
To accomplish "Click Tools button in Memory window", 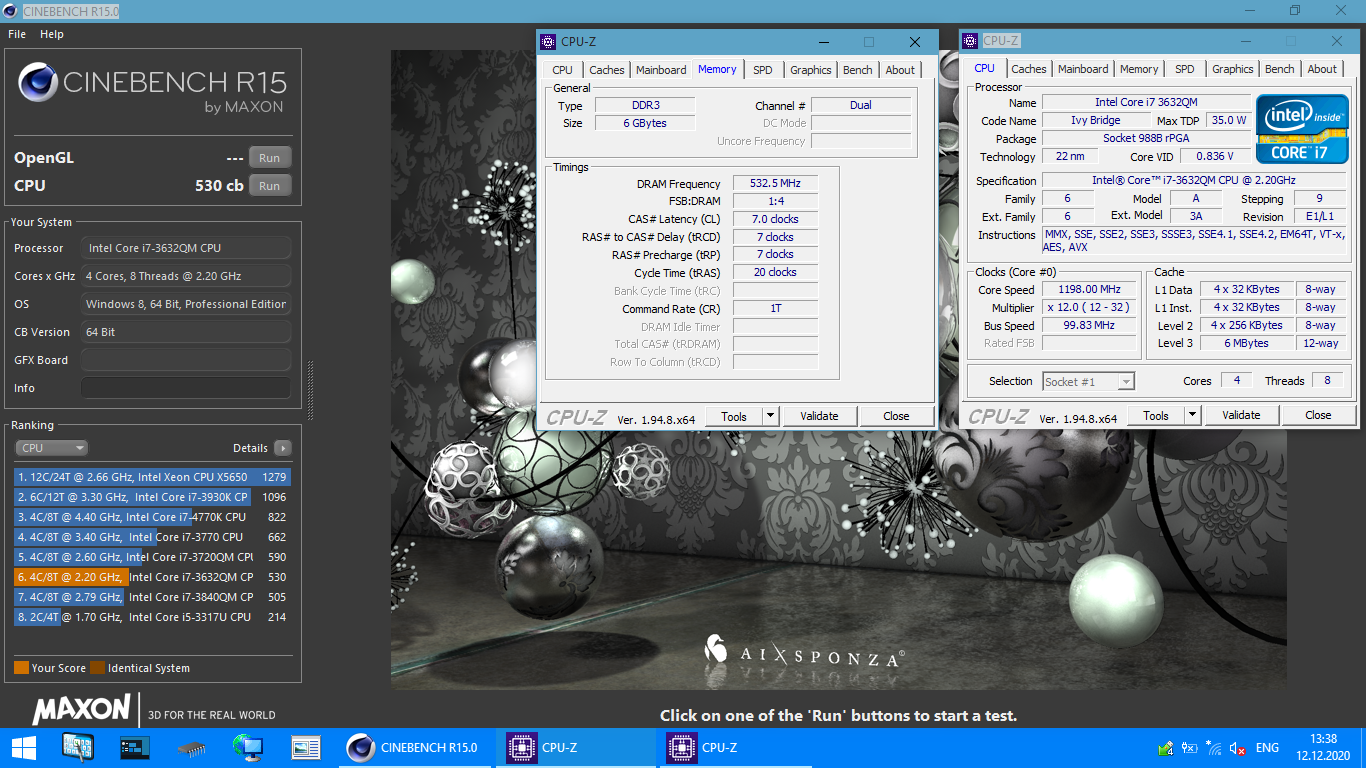I will pos(734,416).
